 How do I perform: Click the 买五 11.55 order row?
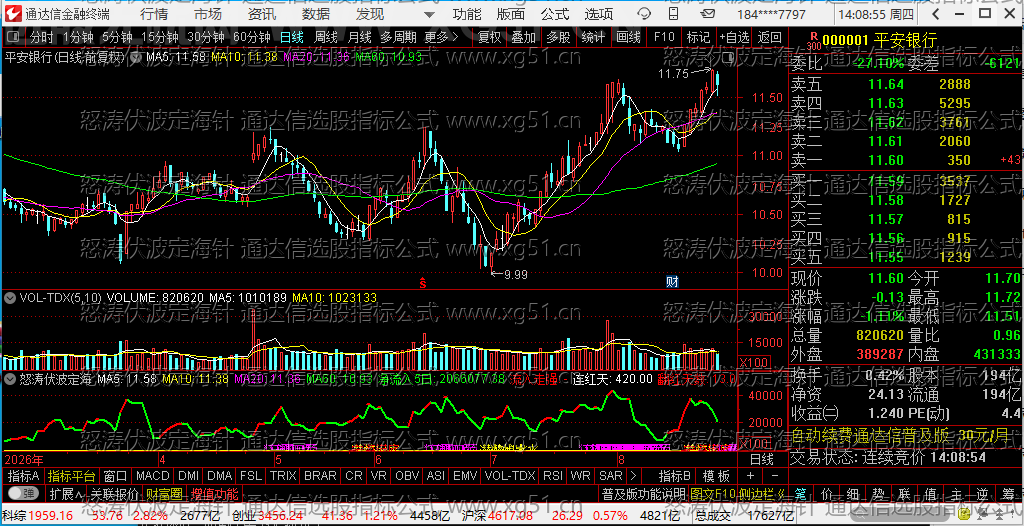coord(906,257)
